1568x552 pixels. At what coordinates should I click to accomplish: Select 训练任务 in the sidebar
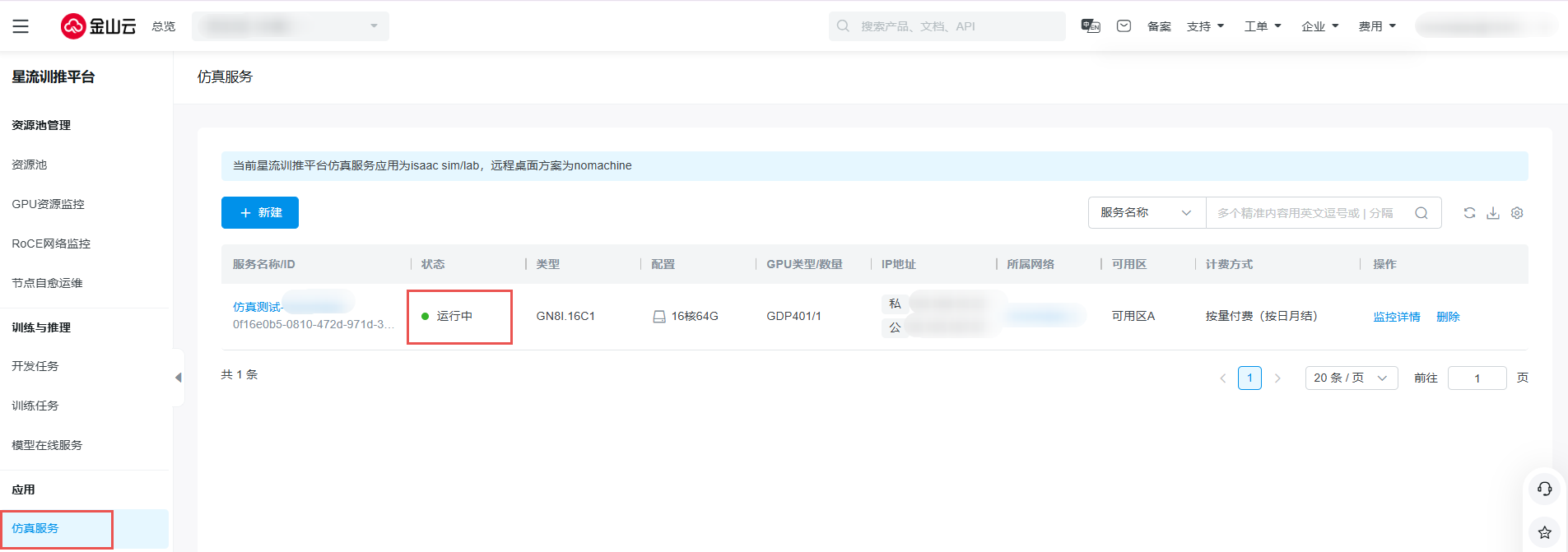35,406
